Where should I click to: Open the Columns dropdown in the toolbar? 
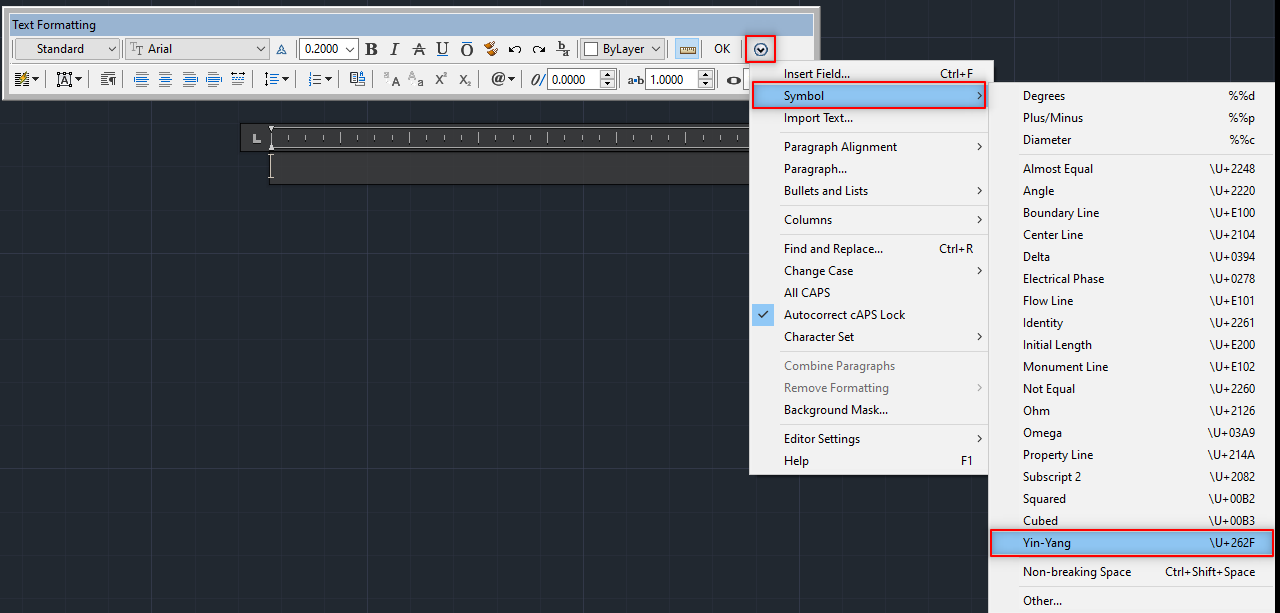click(x=27, y=79)
